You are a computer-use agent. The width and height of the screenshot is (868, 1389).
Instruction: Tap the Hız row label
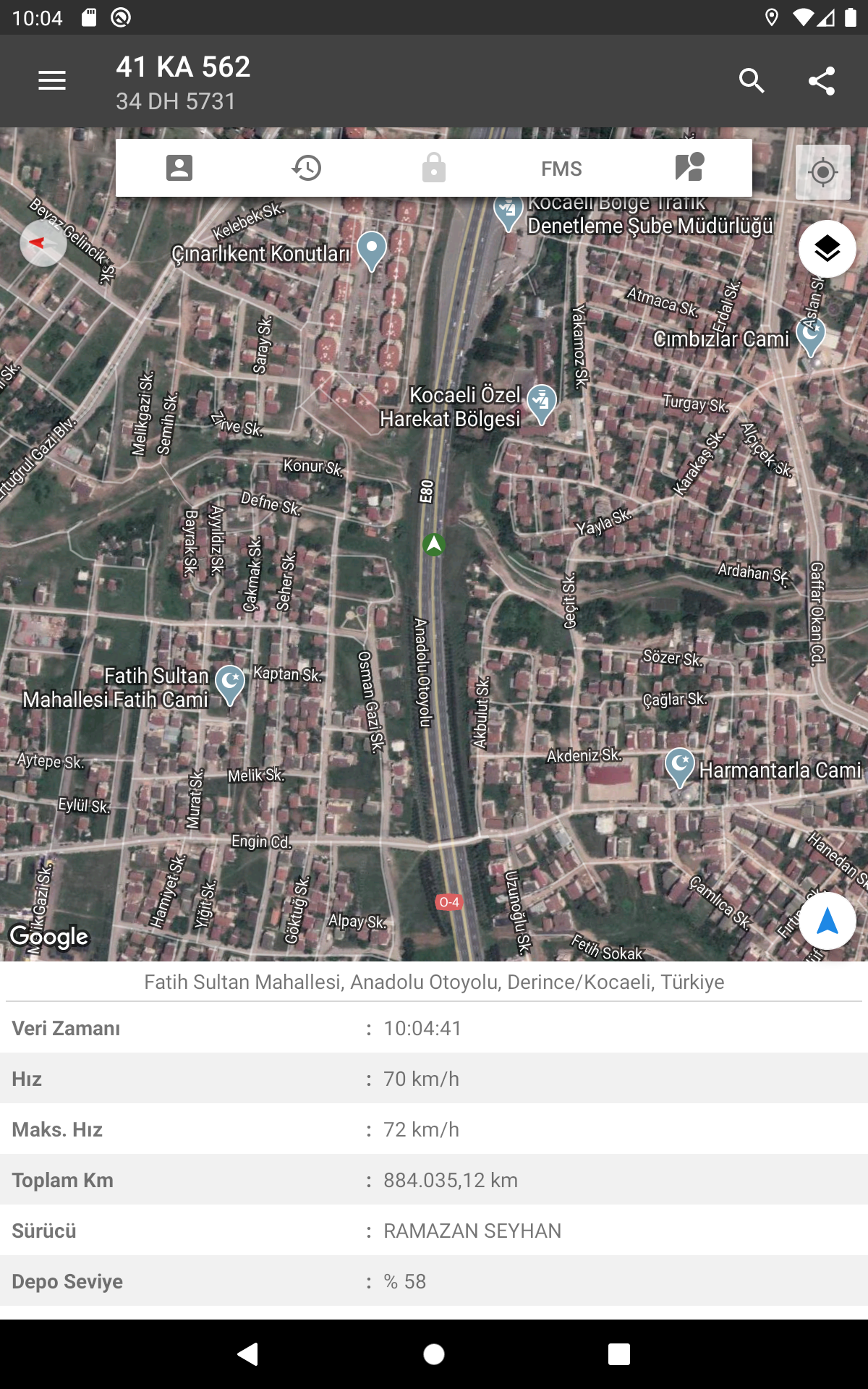27,1079
